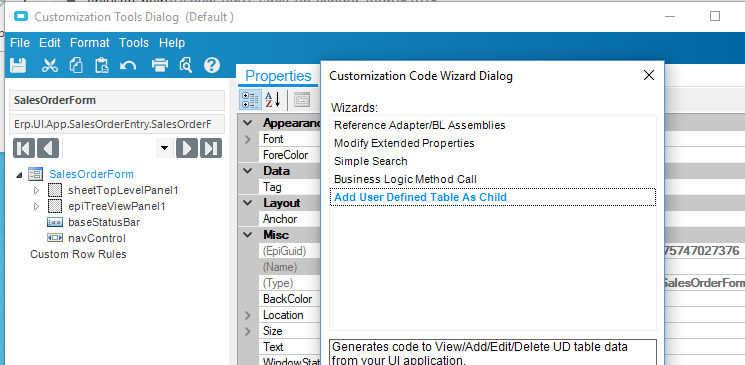This screenshot has height=365, width=745.
Task: Sort properties alphabetically with A-Z button
Action: coord(273,100)
